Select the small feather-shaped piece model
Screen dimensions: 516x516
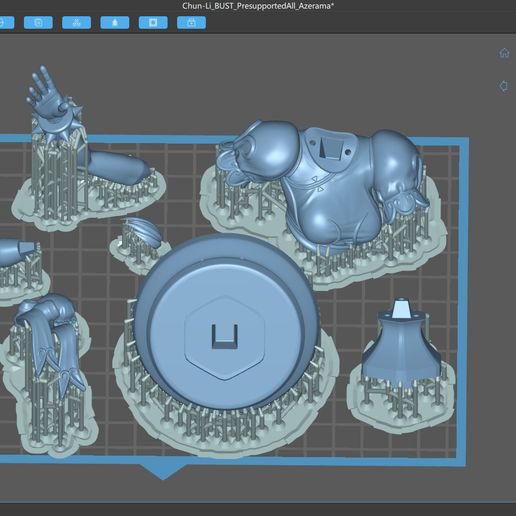pyautogui.click(x=143, y=232)
